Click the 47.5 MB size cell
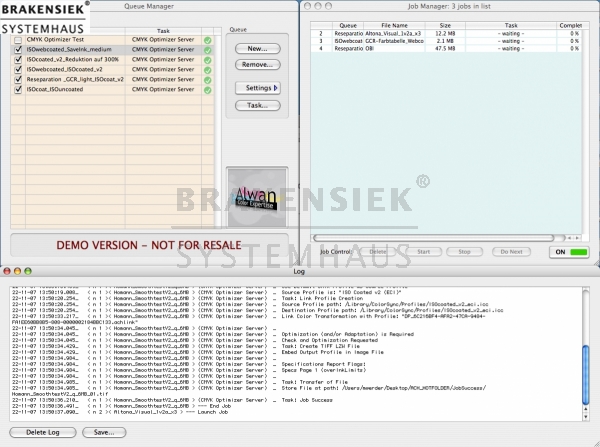 [445, 49]
